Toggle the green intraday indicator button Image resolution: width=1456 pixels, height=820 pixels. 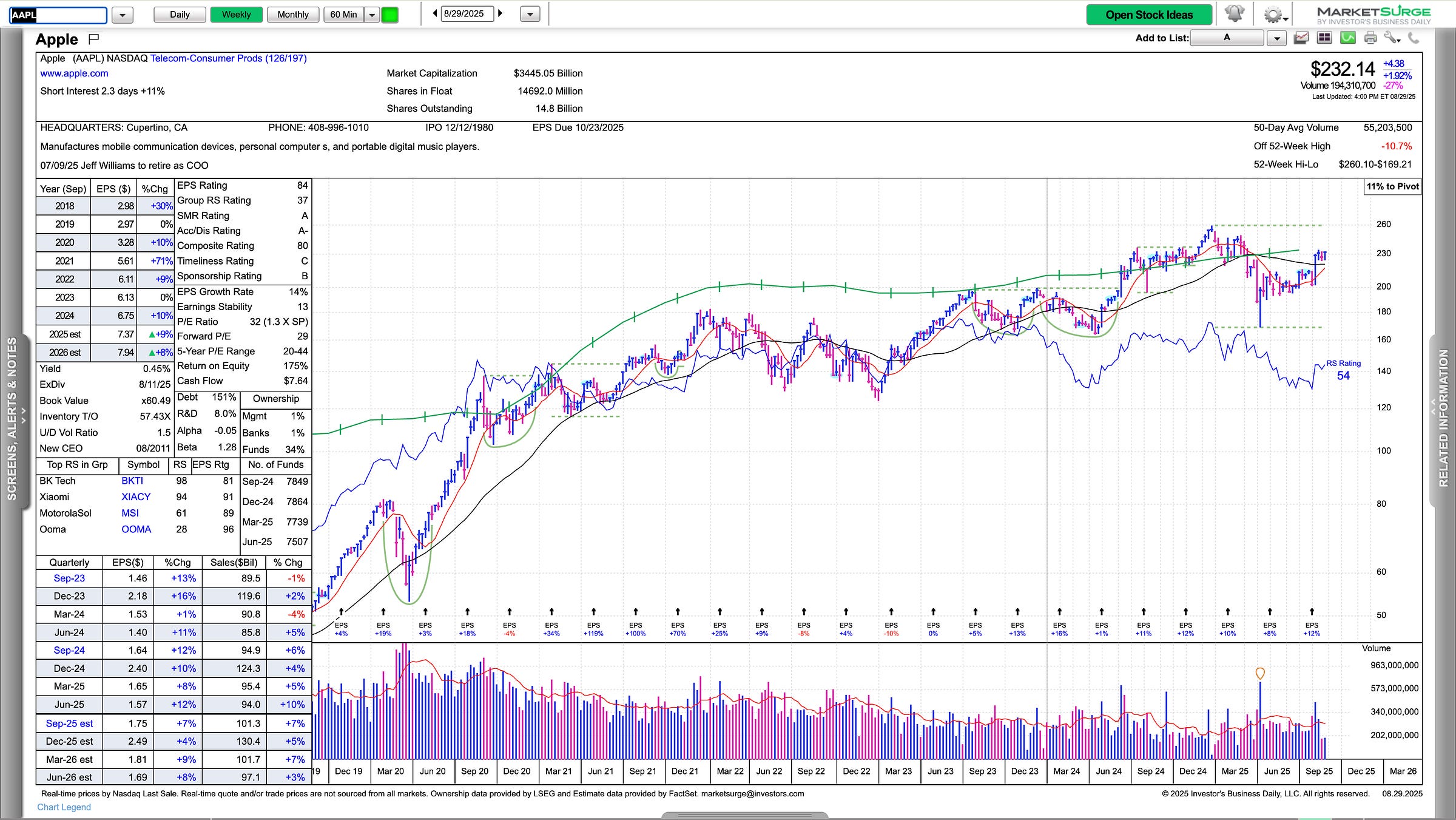[390, 15]
